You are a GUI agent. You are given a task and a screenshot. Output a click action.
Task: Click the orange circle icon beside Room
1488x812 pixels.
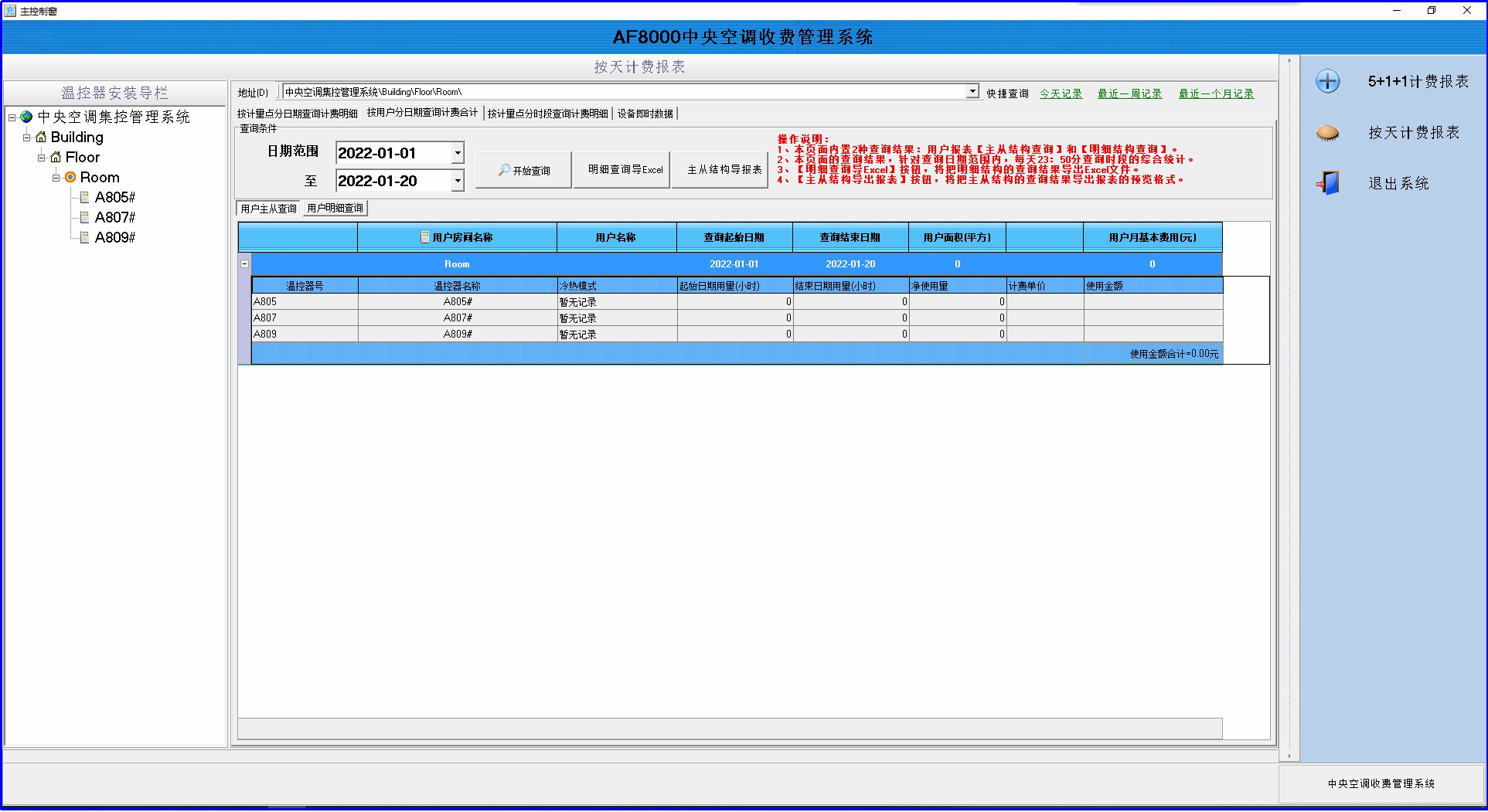tap(70, 177)
